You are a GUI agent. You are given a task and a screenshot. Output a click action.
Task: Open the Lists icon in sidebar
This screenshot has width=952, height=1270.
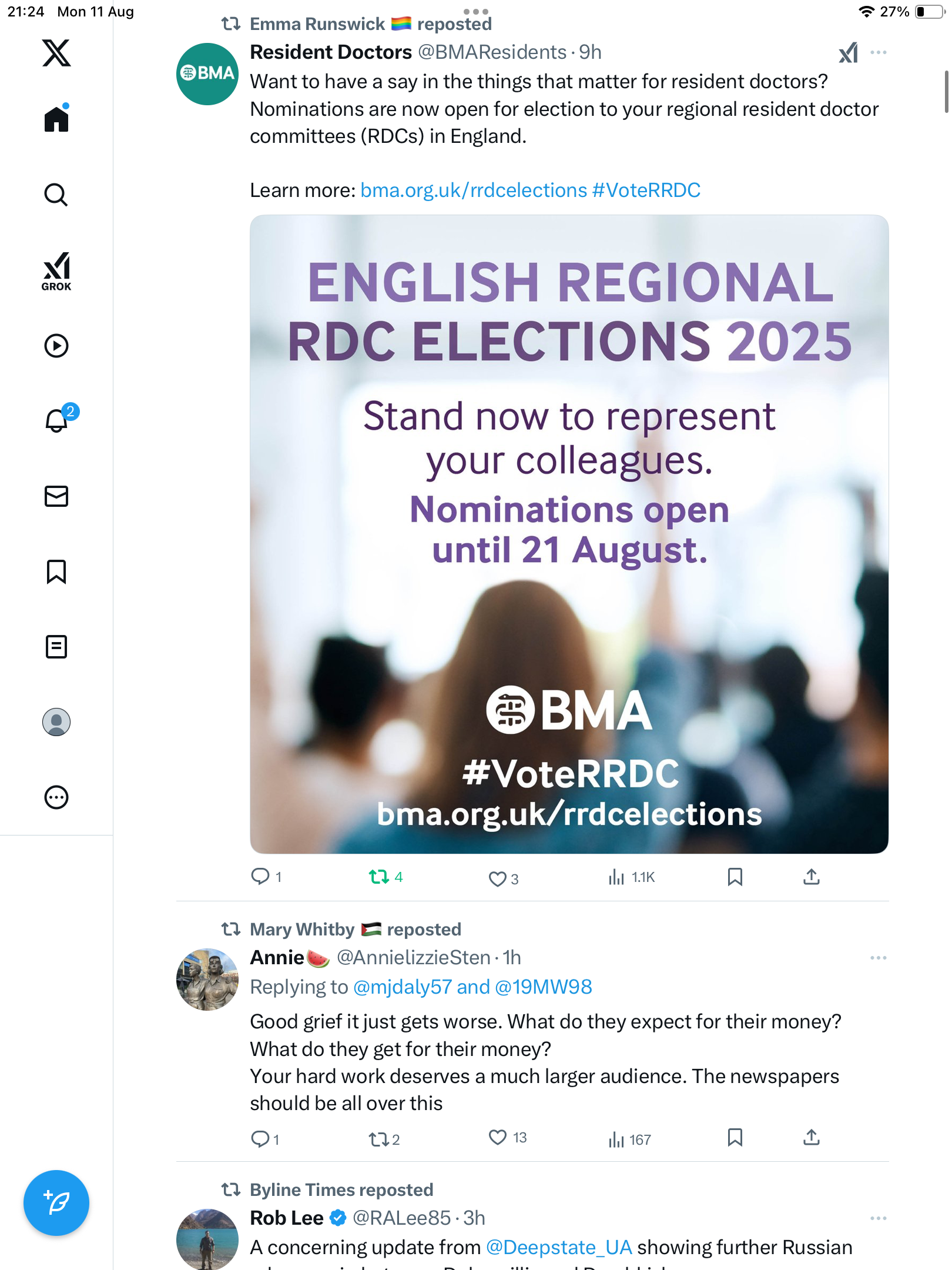(56, 647)
